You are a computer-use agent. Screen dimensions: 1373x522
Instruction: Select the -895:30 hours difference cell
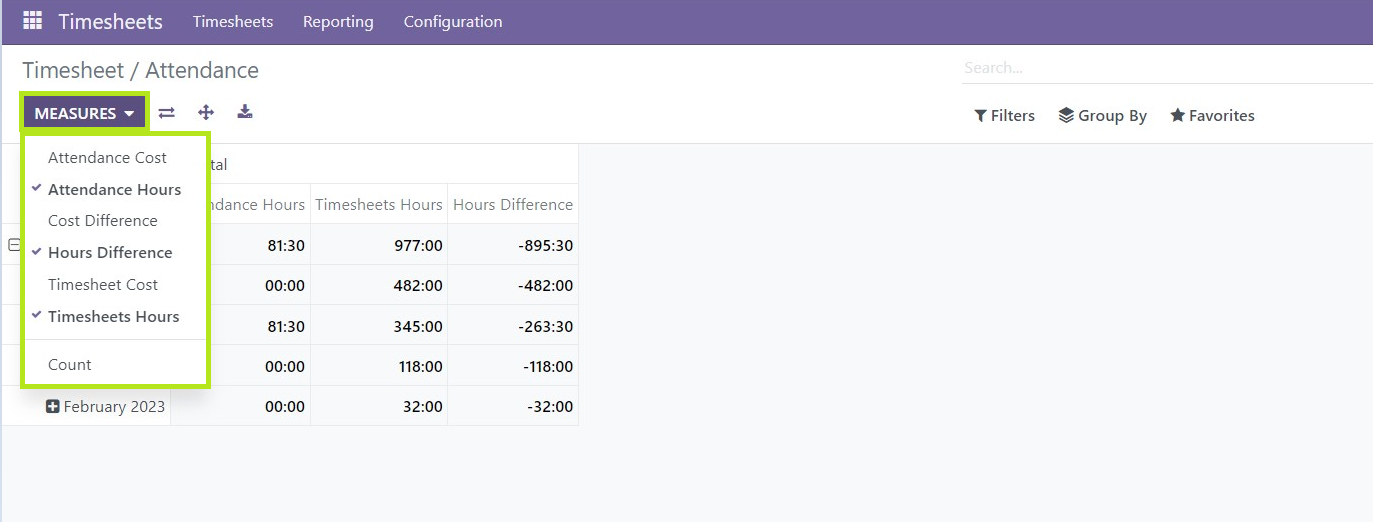pos(513,245)
